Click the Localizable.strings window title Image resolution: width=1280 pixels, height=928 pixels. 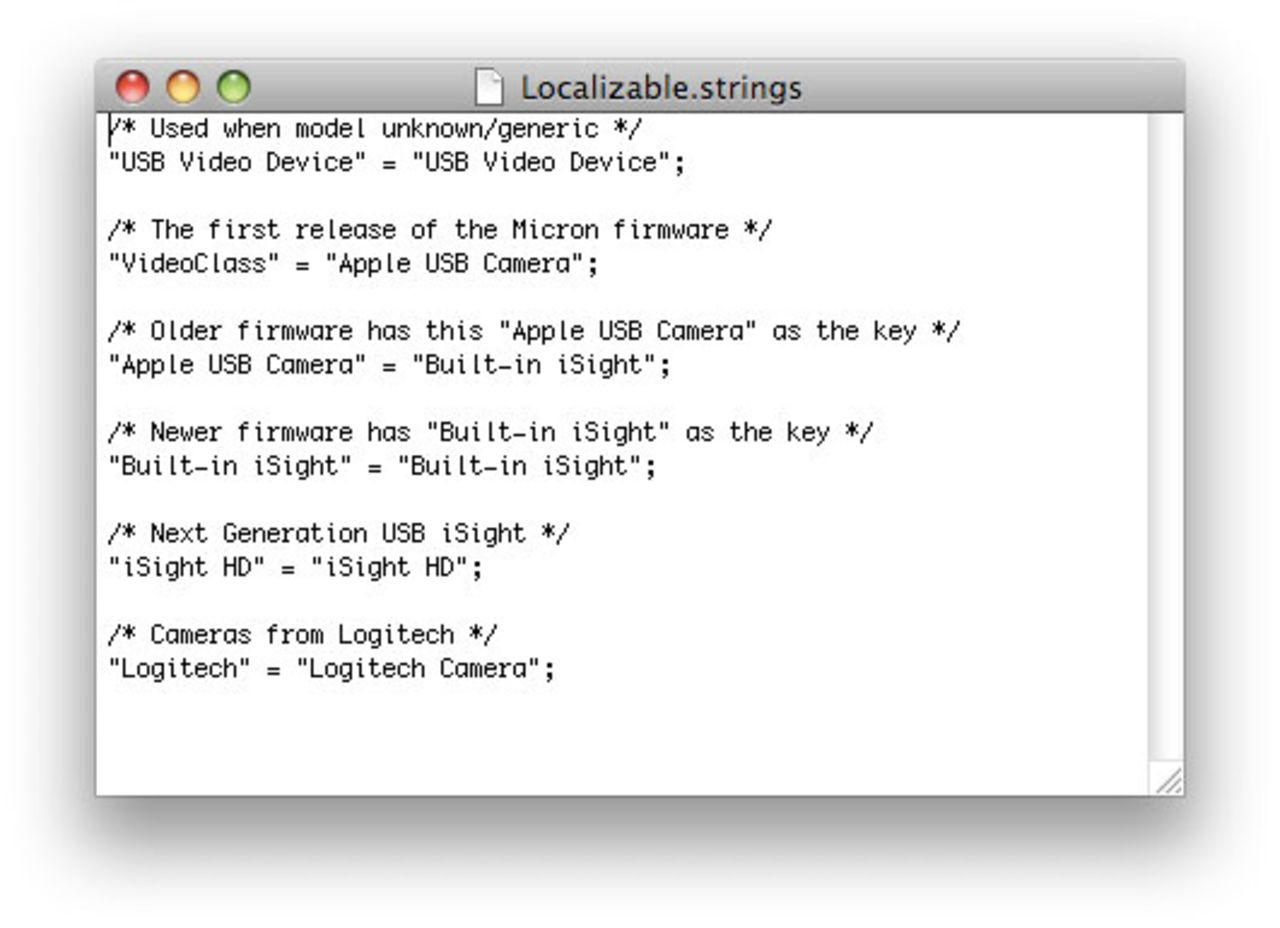click(x=661, y=88)
